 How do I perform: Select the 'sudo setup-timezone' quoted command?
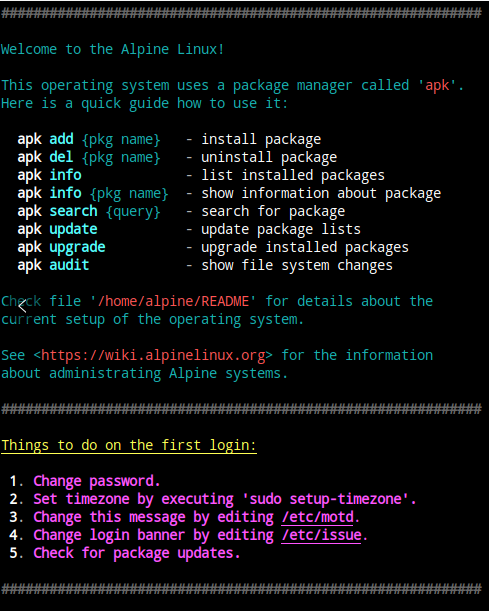coord(325,499)
